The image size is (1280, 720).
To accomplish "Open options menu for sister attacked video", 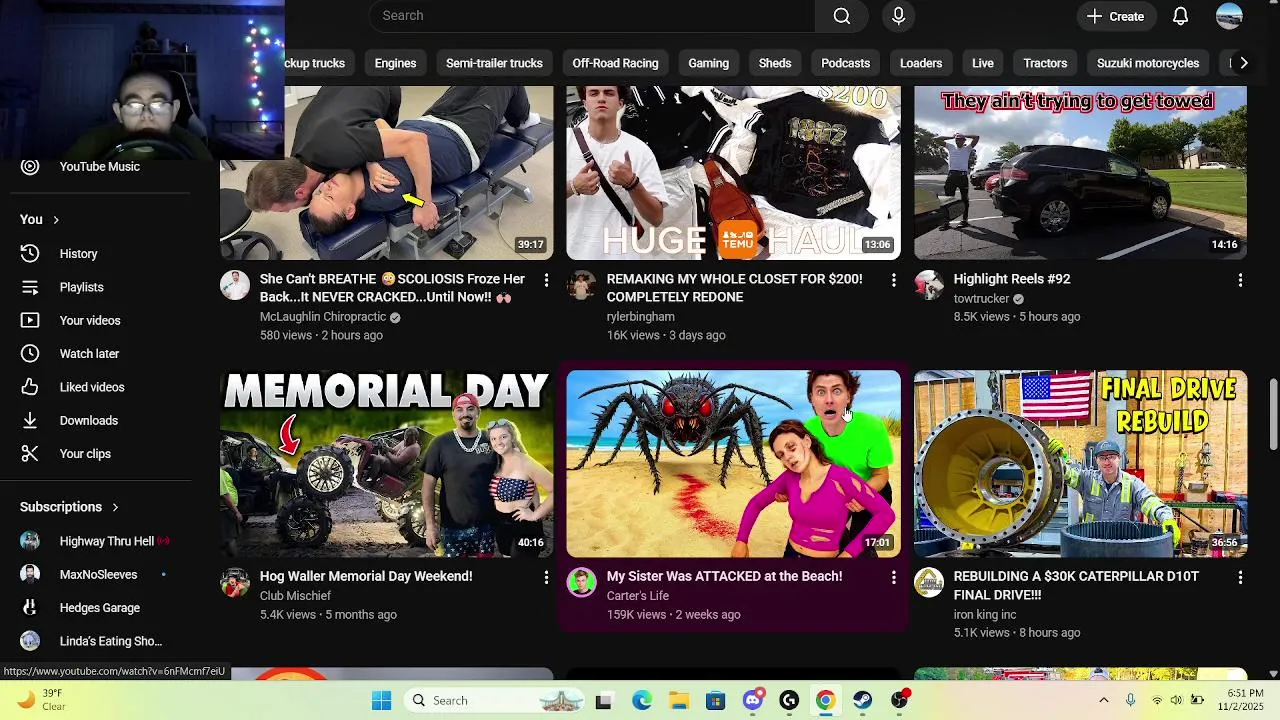I will (x=893, y=578).
